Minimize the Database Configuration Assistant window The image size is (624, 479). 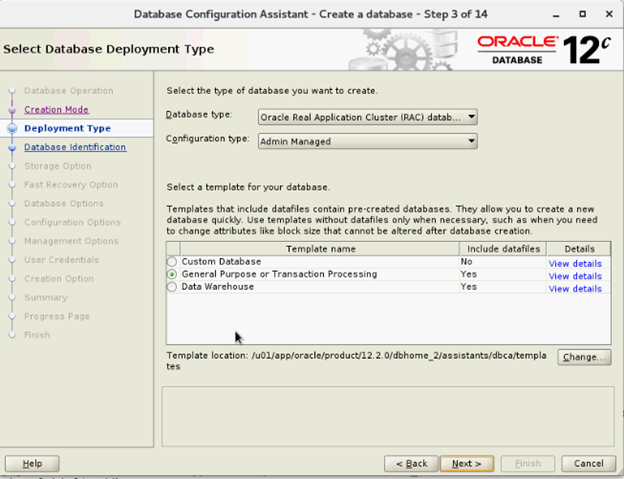click(x=556, y=14)
